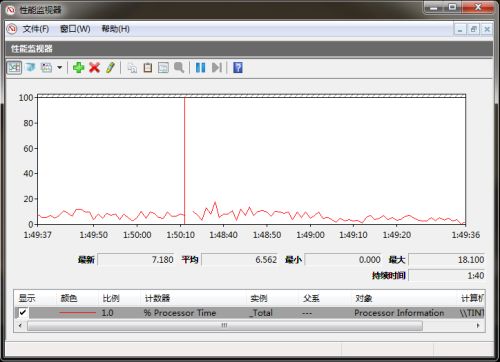This screenshot has height=362, width=500.
Task: Click the change graph type icon
Action: coord(46,68)
